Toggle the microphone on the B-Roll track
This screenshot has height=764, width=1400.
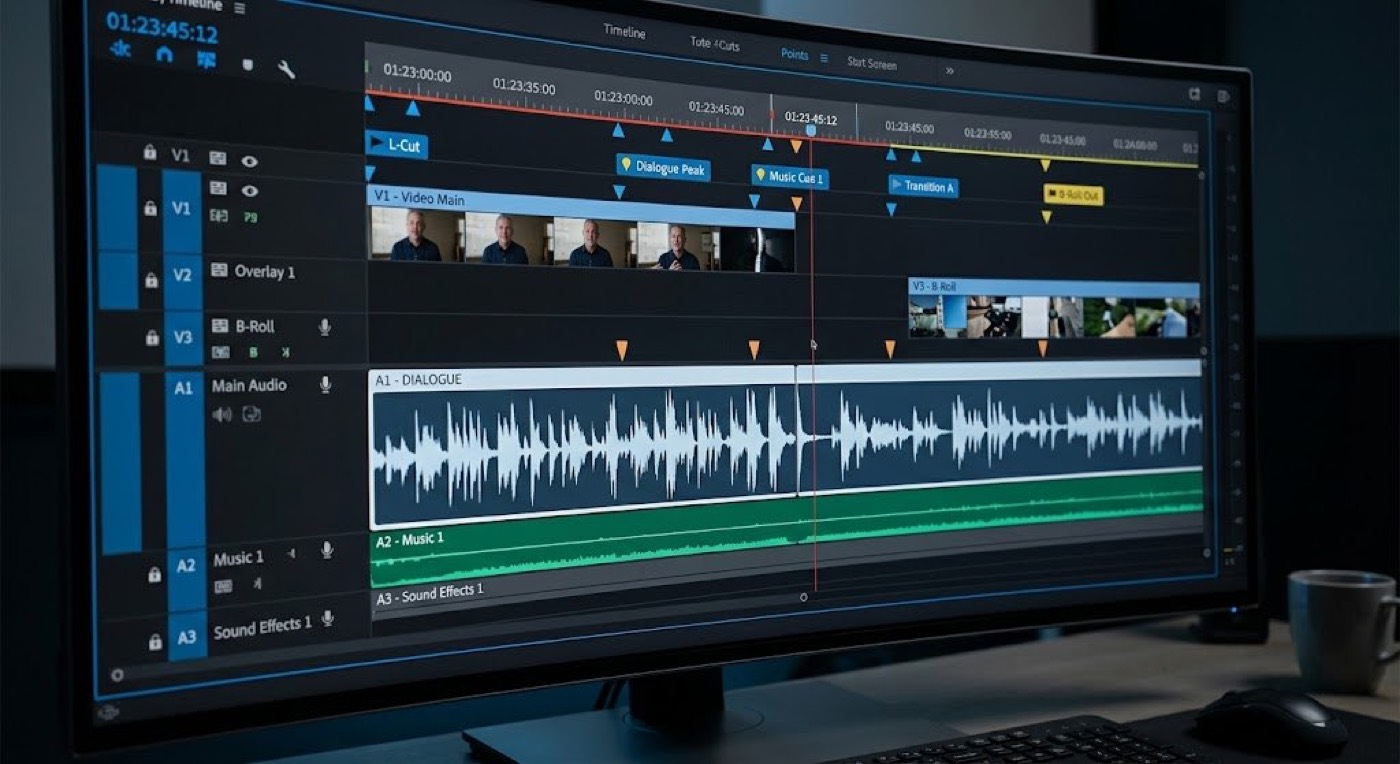[324, 327]
